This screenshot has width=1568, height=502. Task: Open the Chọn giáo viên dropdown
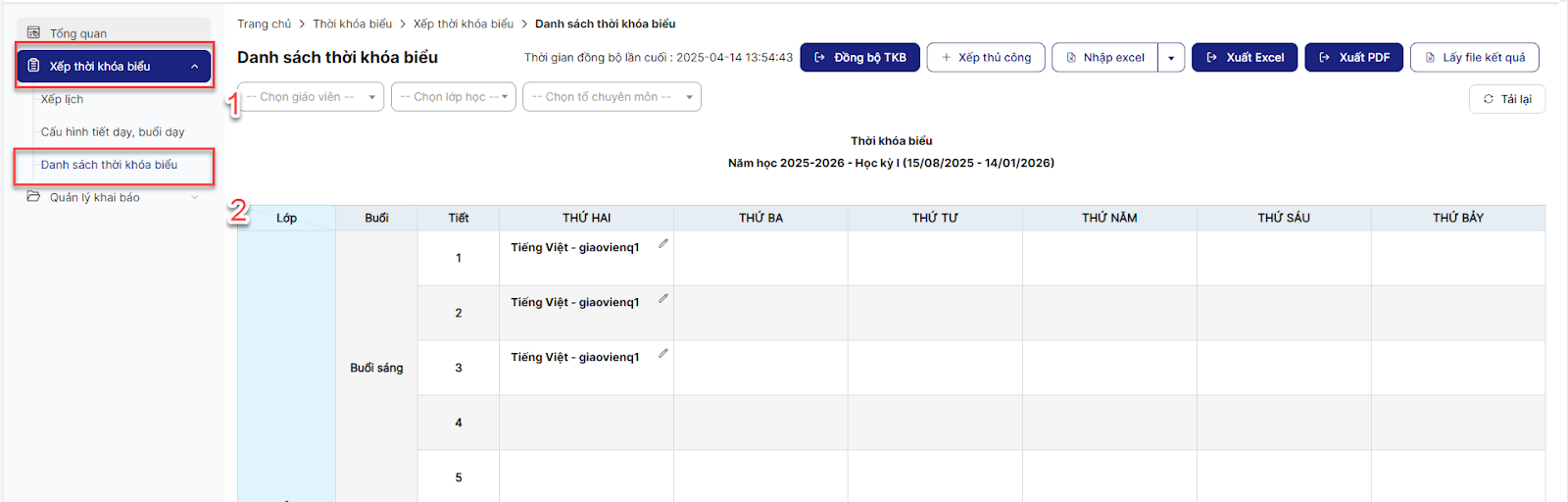click(x=310, y=97)
